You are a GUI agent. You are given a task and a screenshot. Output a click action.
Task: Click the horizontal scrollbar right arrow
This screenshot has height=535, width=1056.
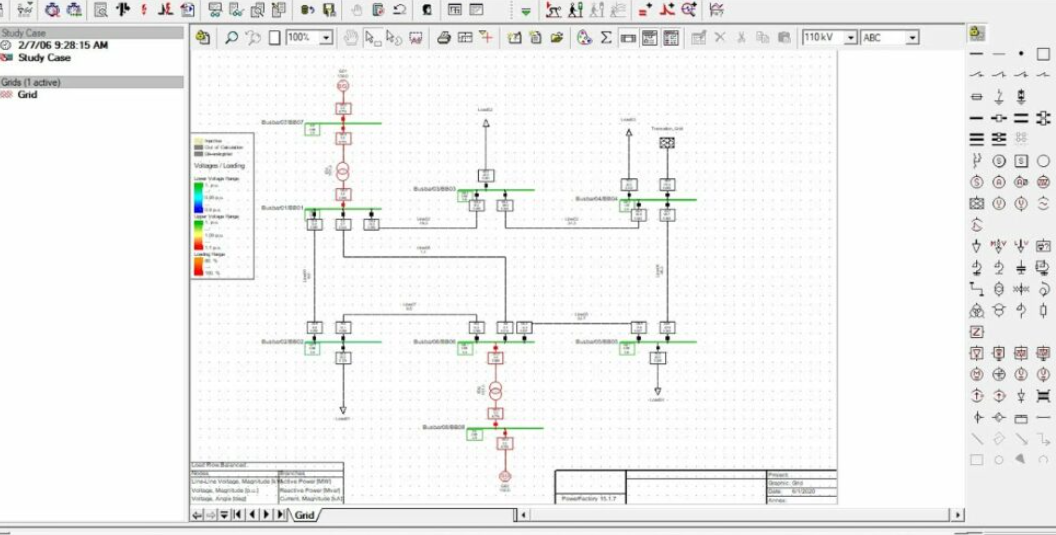(959, 515)
